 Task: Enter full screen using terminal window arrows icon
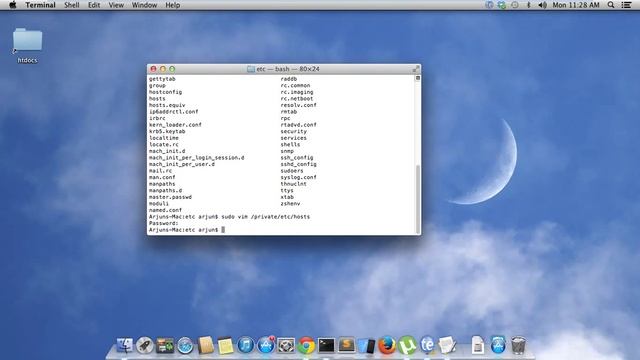[416, 69]
